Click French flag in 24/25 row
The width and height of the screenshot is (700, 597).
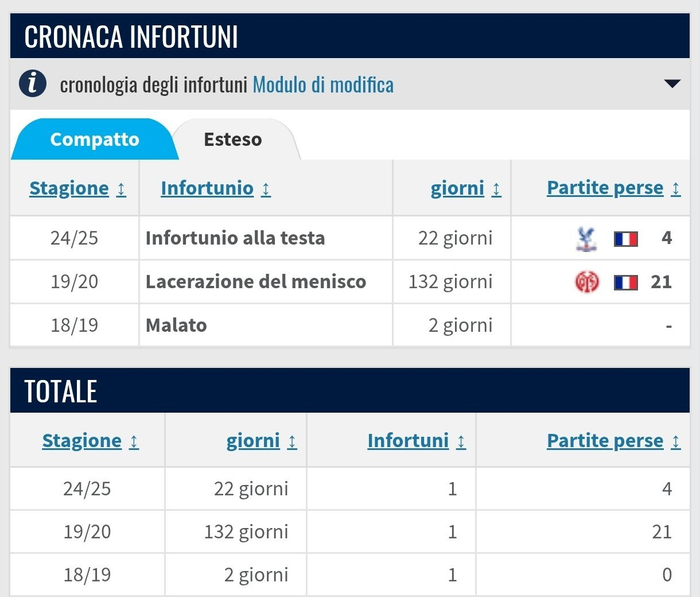click(626, 239)
